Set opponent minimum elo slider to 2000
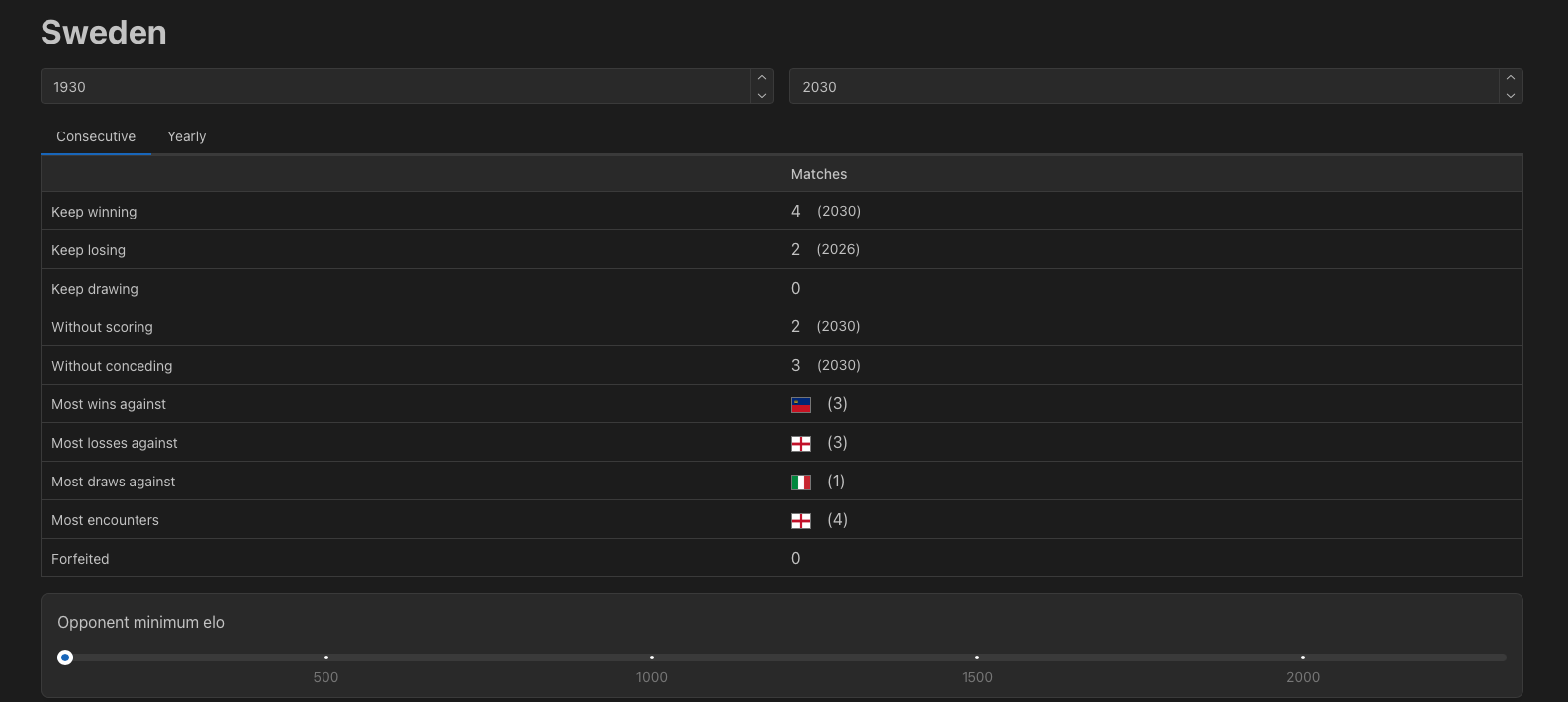Image resolution: width=1568 pixels, height=702 pixels. pyautogui.click(x=1303, y=658)
